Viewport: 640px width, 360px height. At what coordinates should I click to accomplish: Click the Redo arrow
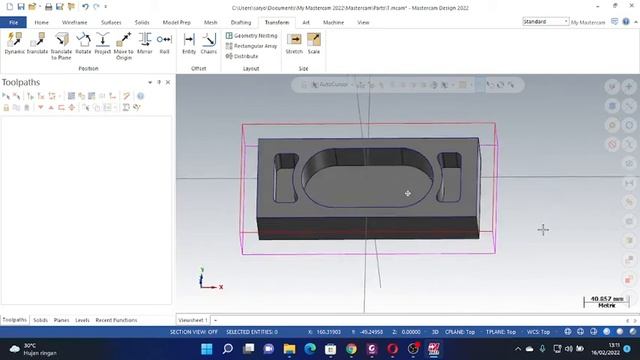pos(96,7)
